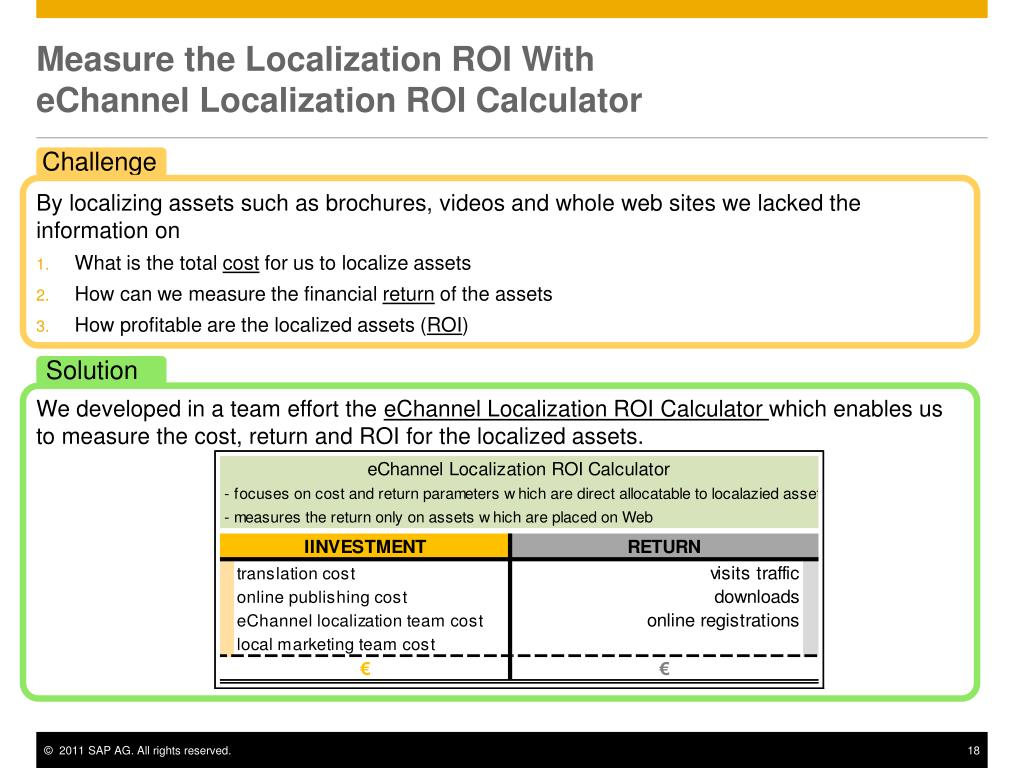The width and height of the screenshot is (1024, 768).
Task: Click 'What is the total cost' list item
Action: coord(272,263)
